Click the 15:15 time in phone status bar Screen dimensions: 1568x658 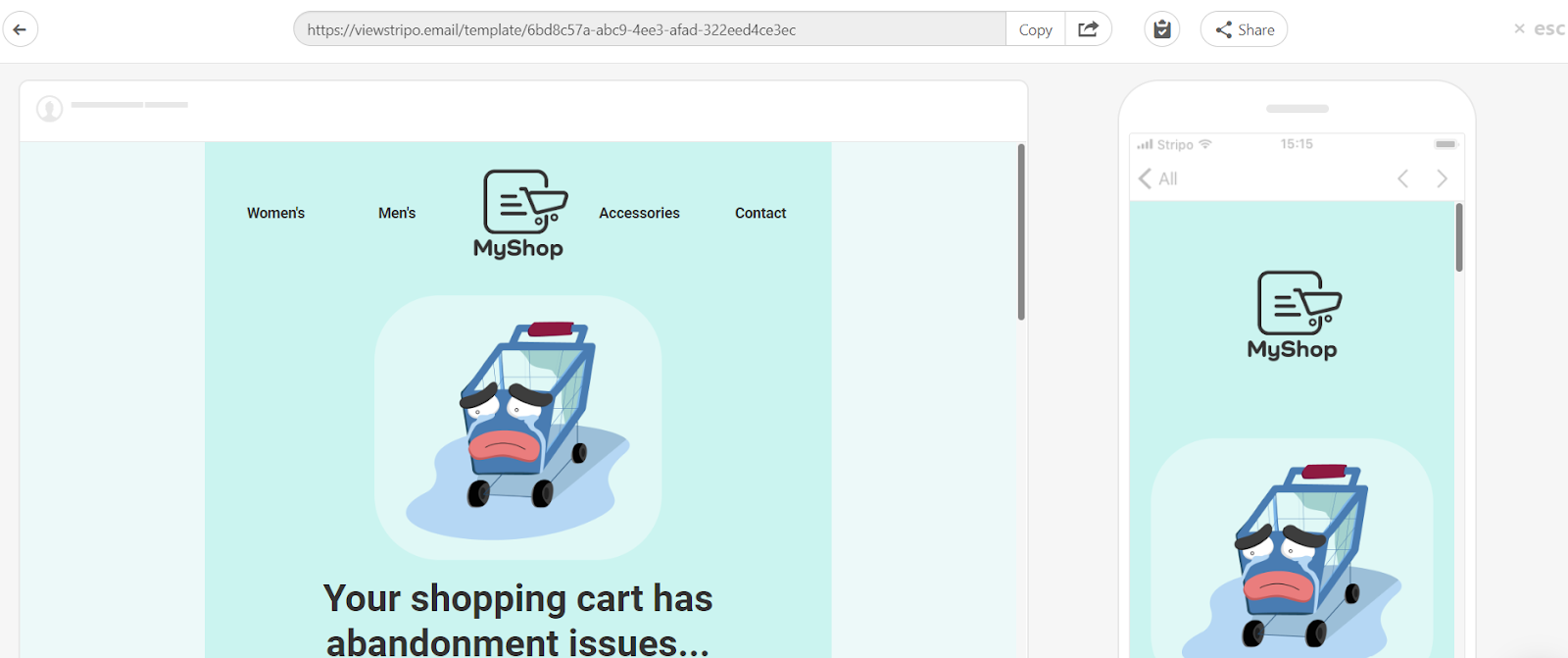(x=1297, y=144)
